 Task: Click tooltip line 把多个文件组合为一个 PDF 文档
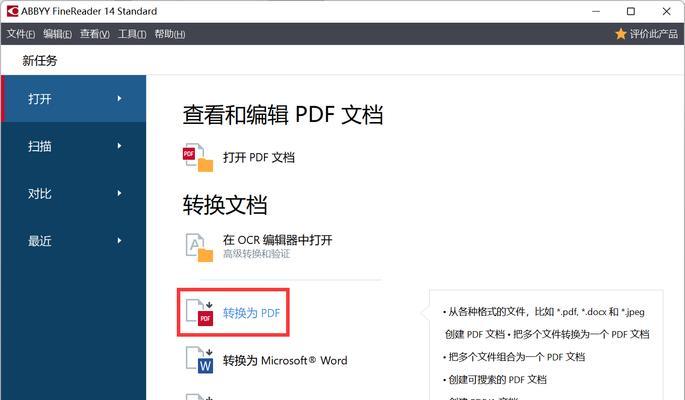tap(514, 357)
